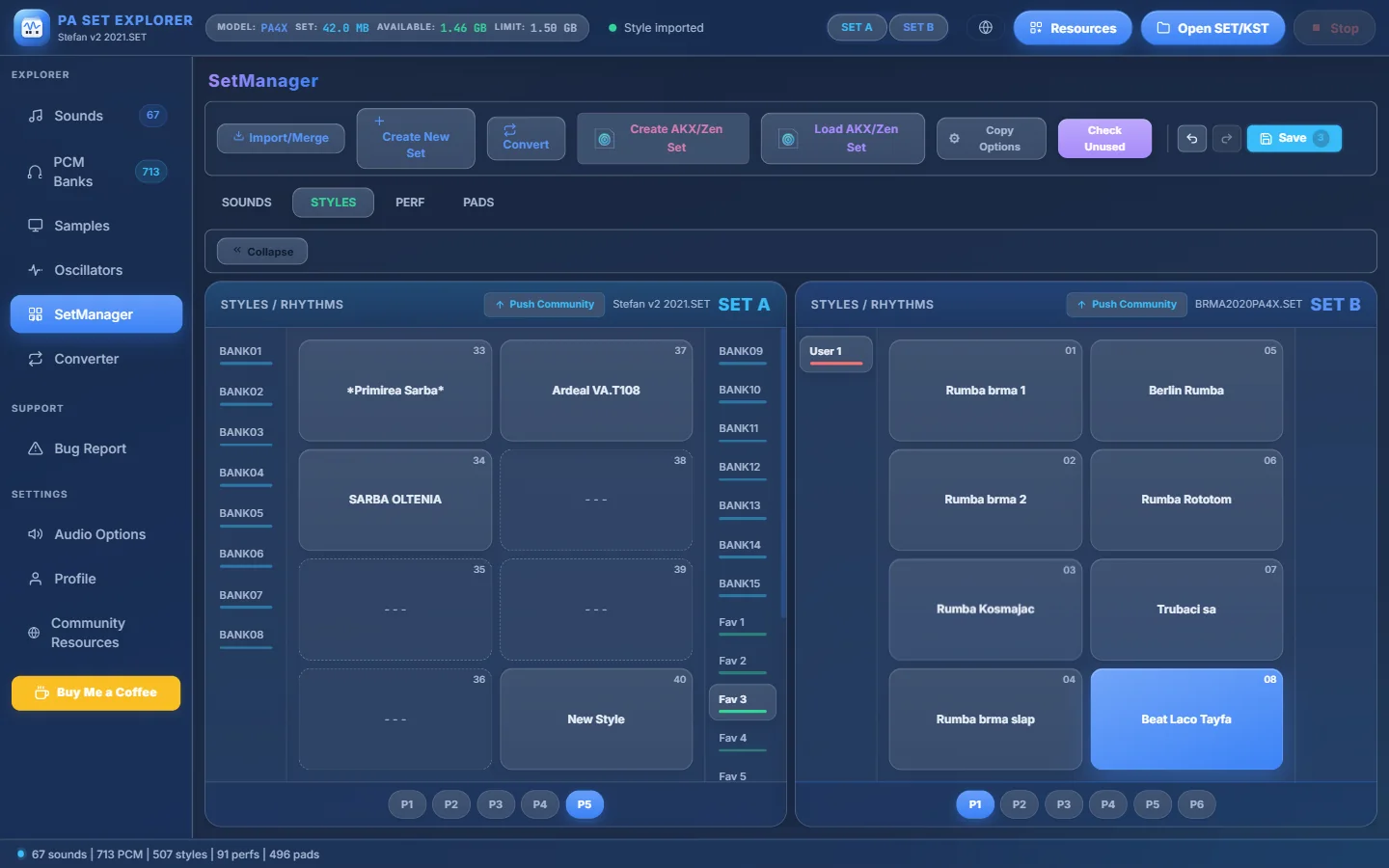This screenshot has width=1389, height=868.
Task: Click the Open SET/KST button
Action: [1213, 28]
